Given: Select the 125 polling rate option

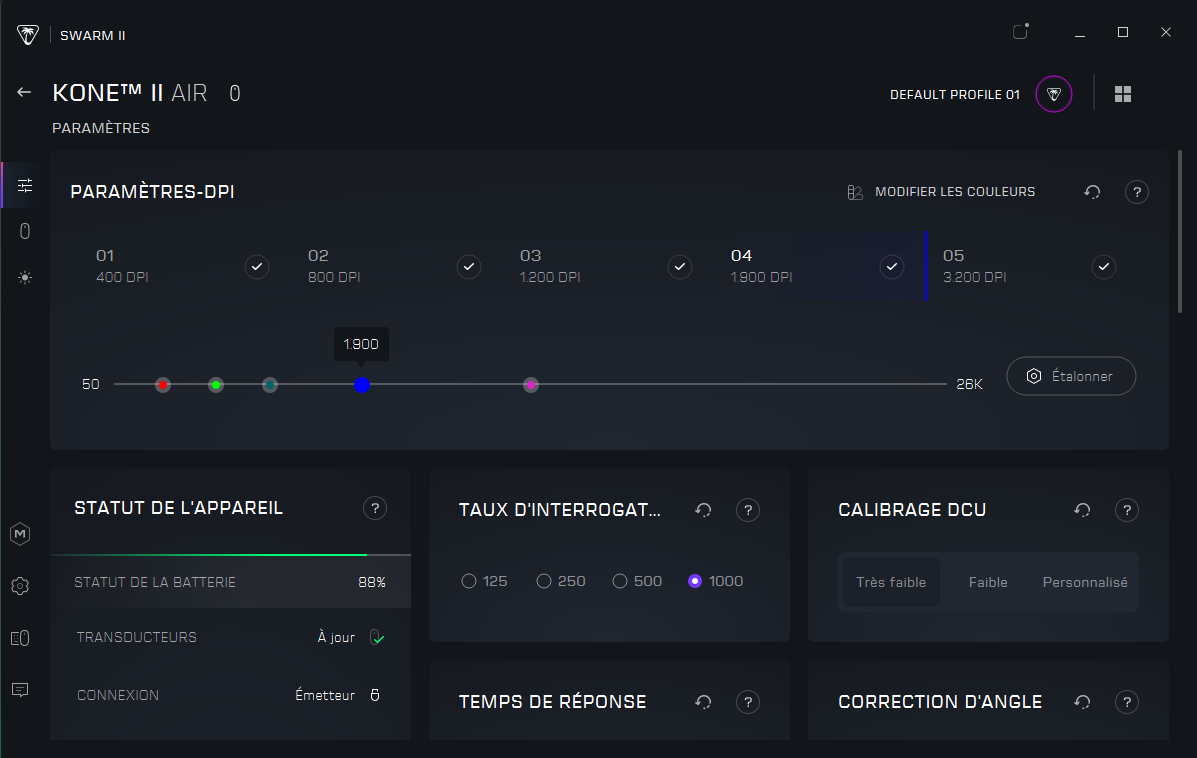Looking at the screenshot, I should (469, 581).
